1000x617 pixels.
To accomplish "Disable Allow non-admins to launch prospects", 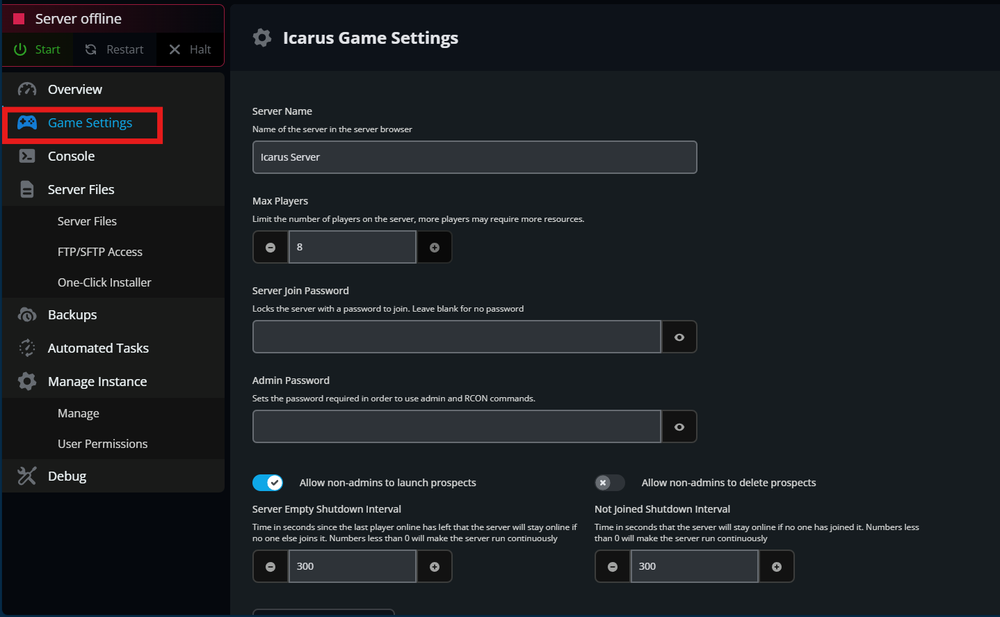I will coord(268,482).
